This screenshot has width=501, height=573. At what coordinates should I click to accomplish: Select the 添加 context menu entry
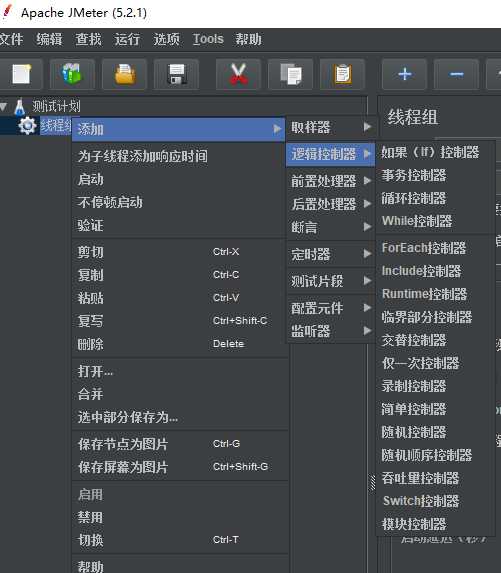click(178, 129)
